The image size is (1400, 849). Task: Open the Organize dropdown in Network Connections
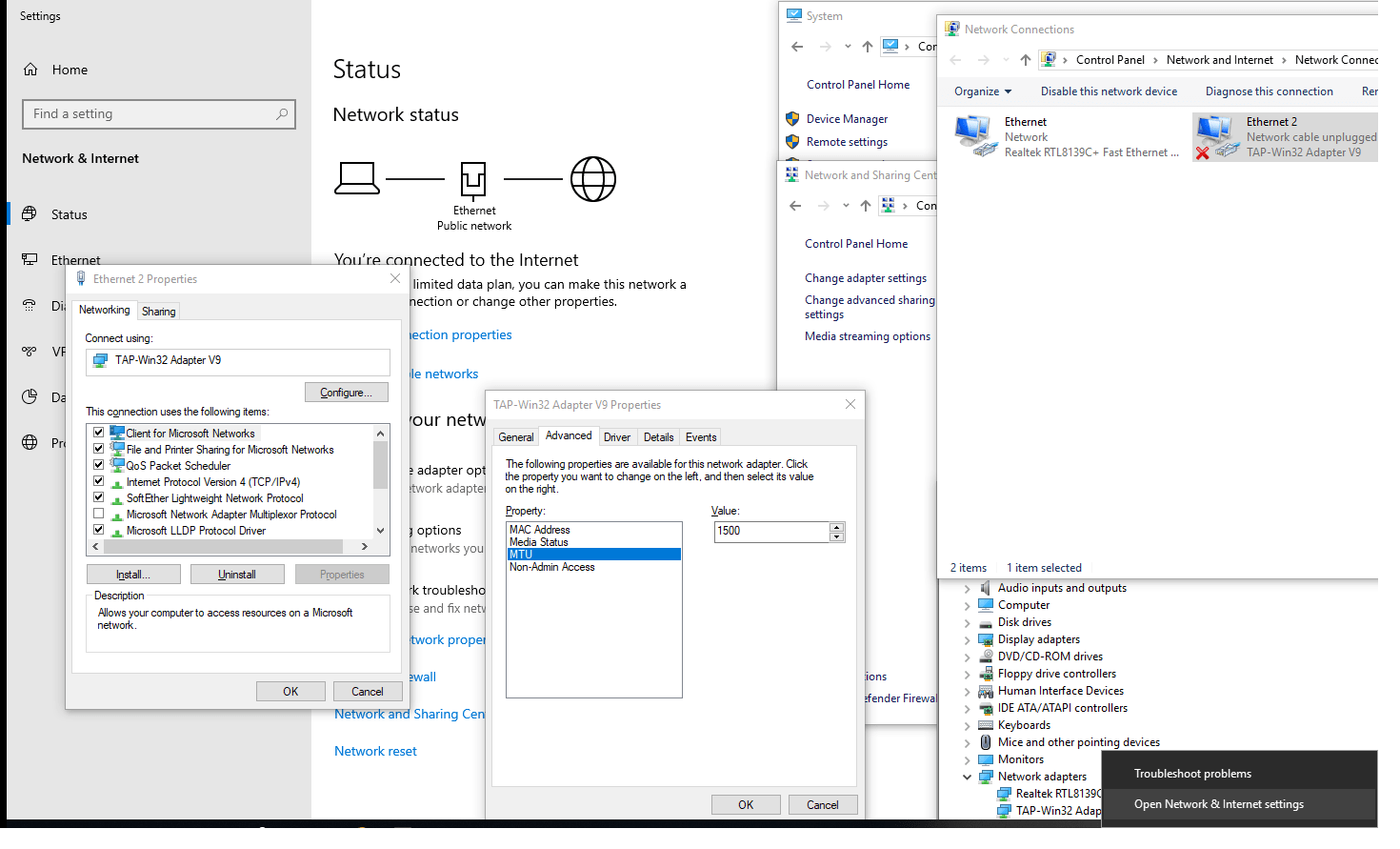pos(983,91)
